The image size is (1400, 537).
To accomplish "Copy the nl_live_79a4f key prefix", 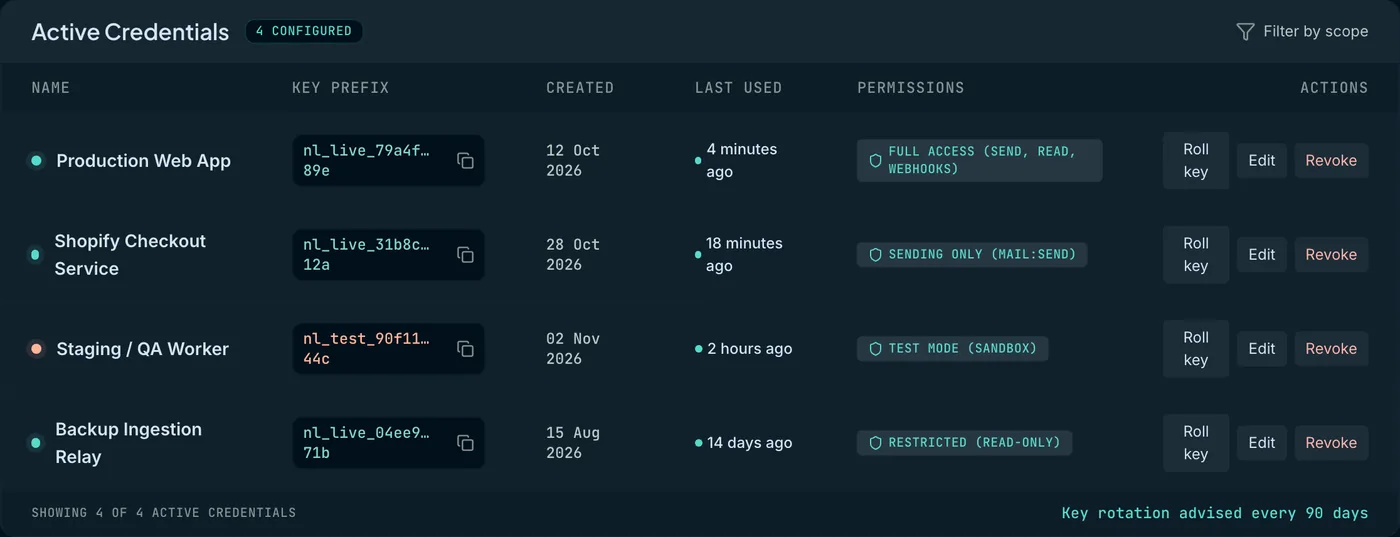I will 465,161.
